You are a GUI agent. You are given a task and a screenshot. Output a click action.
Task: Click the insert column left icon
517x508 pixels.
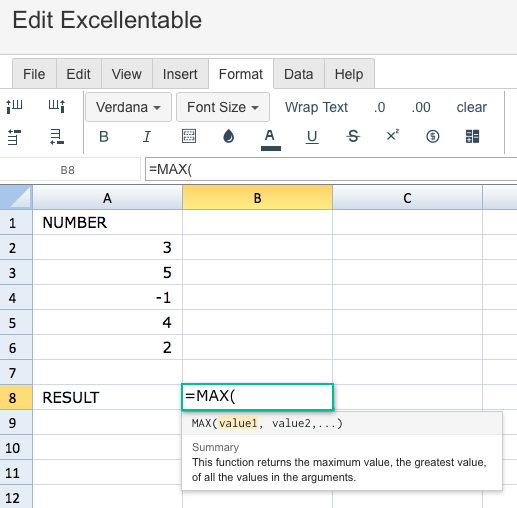tap(14, 106)
